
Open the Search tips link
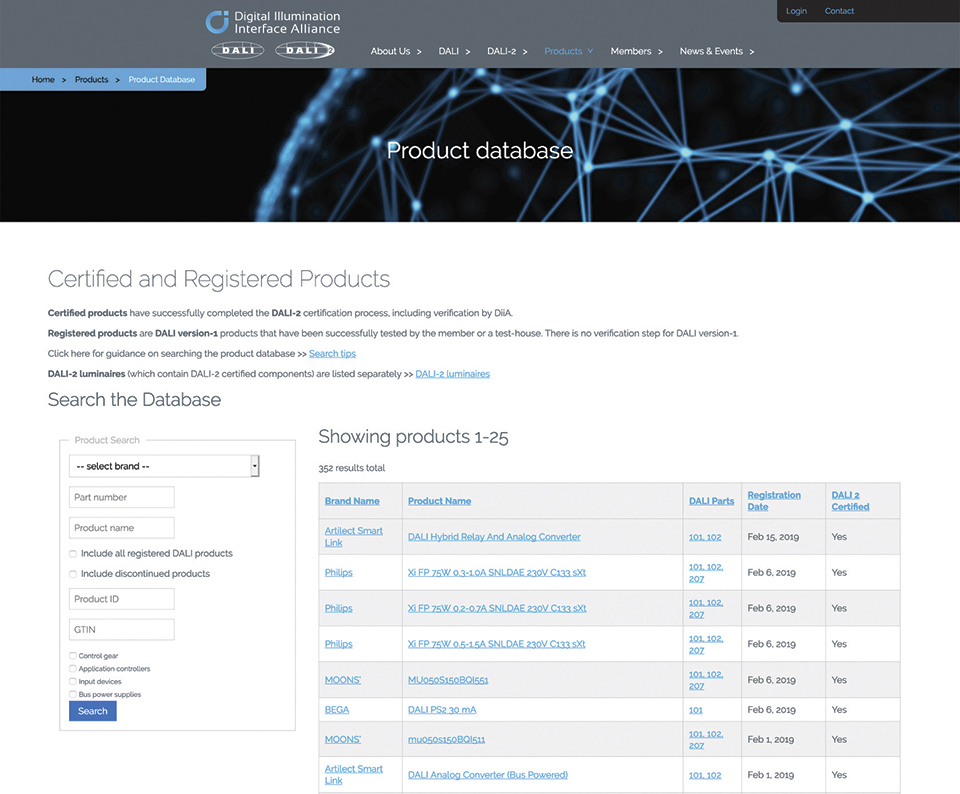click(332, 354)
